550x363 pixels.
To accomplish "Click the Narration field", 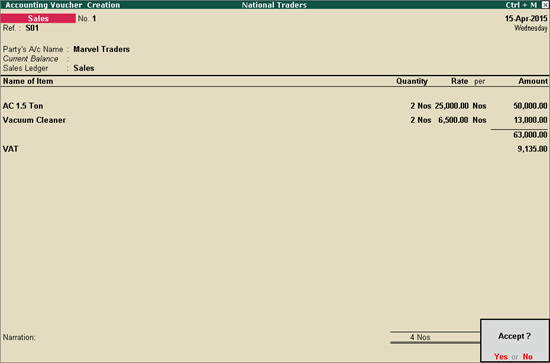I will [196, 337].
